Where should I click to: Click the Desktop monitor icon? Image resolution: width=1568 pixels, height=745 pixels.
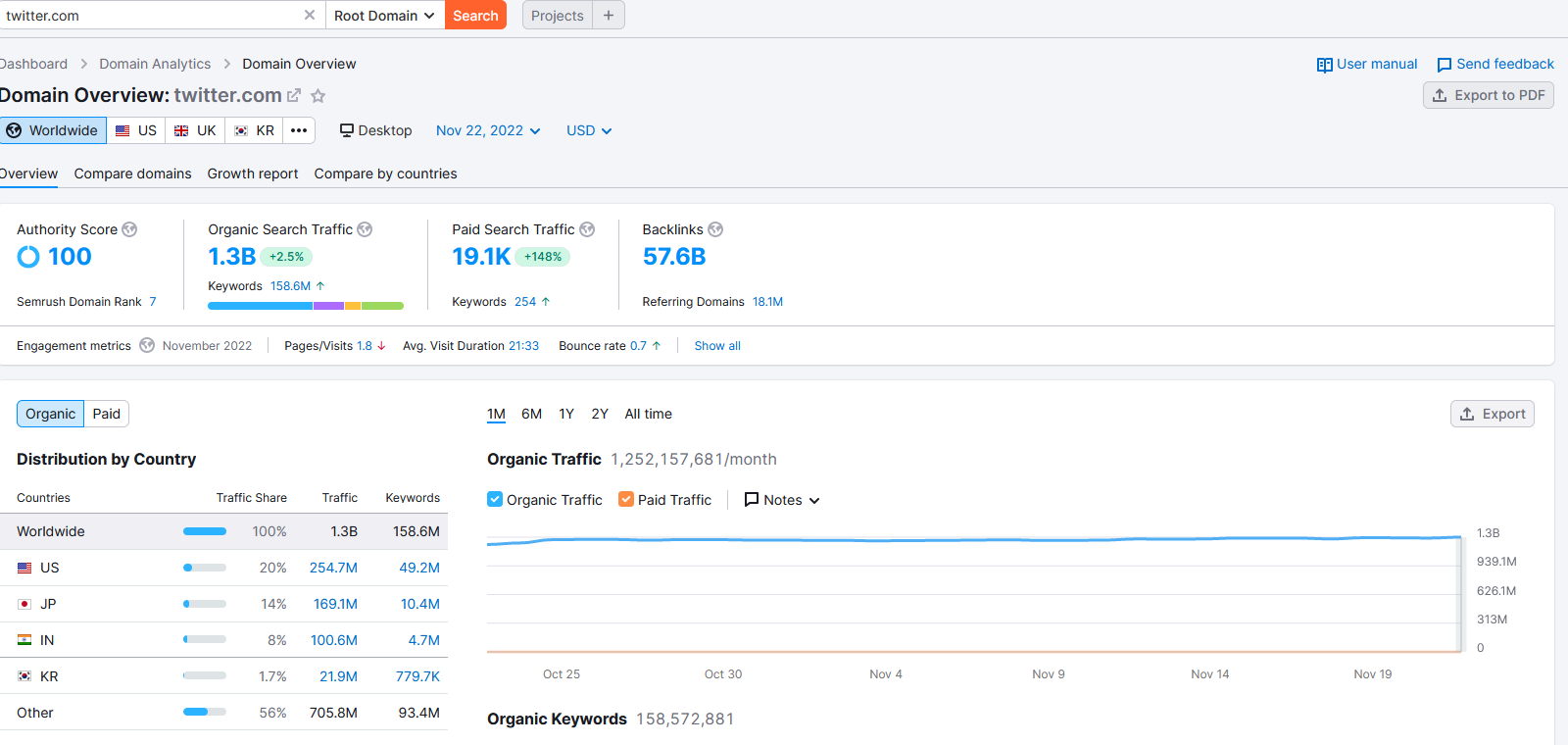coord(347,130)
